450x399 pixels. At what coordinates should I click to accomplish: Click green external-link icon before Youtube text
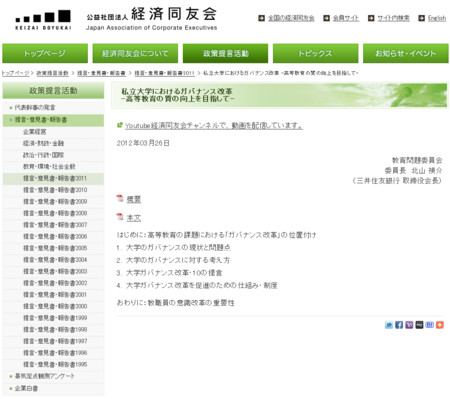click(x=120, y=125)
